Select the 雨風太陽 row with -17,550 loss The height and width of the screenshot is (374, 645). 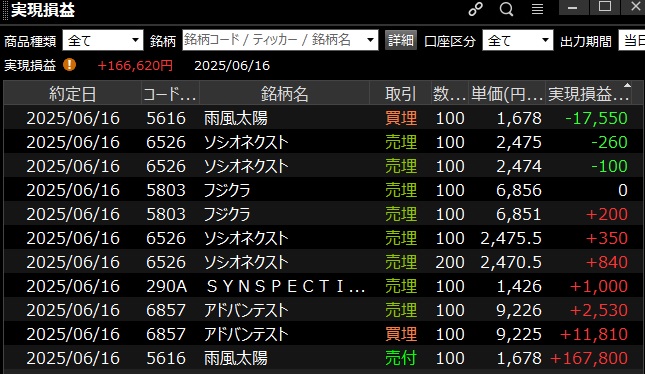point(323,118)
